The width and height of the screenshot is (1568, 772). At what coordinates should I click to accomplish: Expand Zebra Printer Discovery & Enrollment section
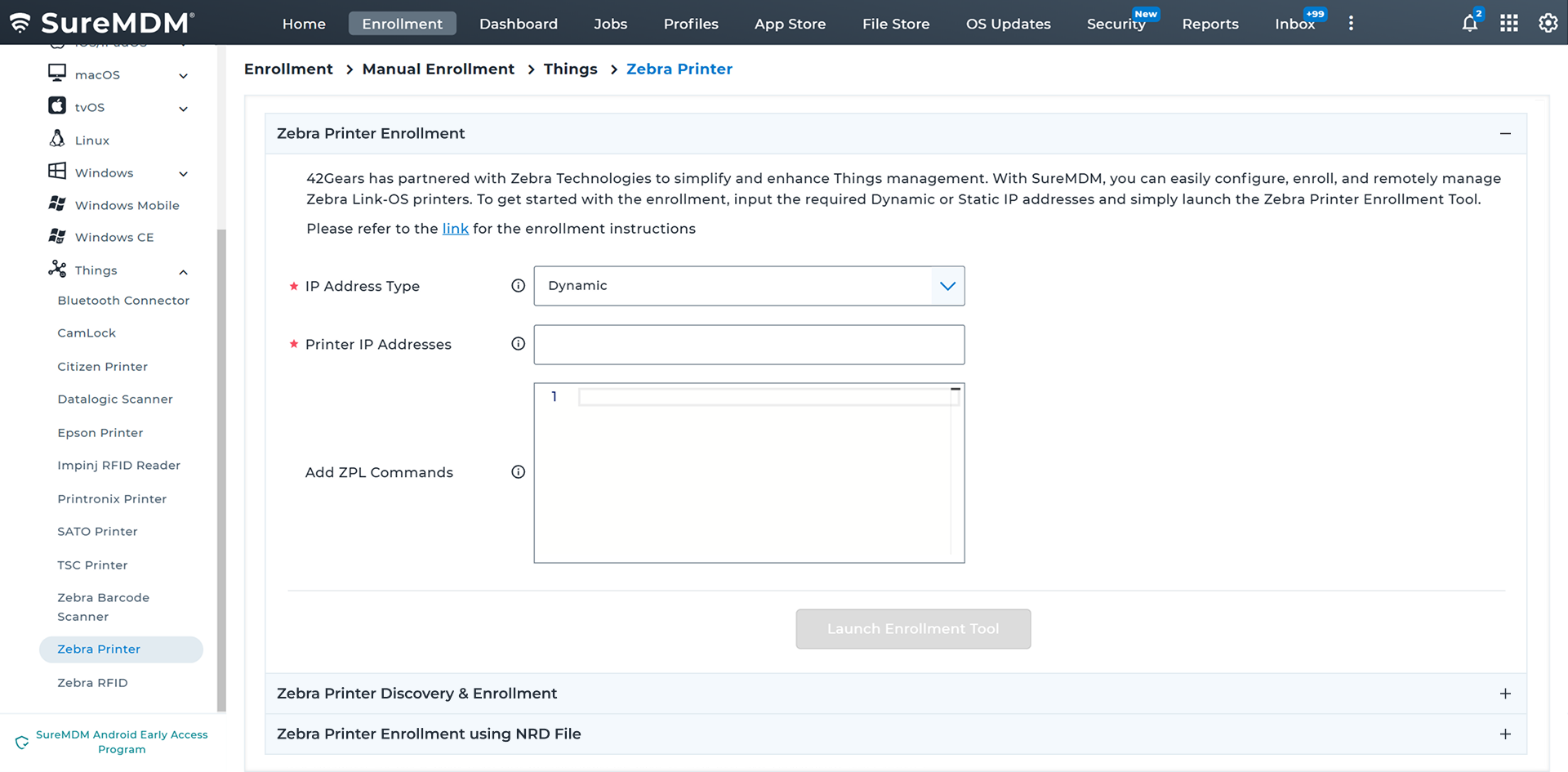(1505, 694)
